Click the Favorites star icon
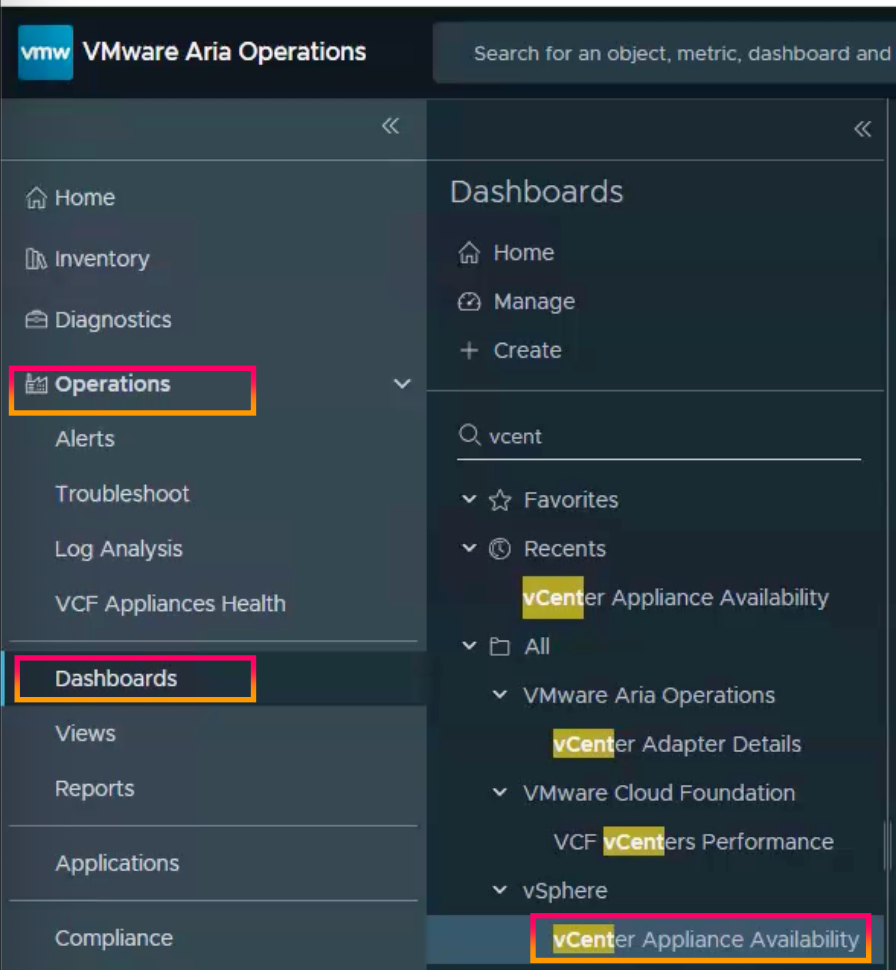Viewport: 896px width, 970px height. click(499, 500)
